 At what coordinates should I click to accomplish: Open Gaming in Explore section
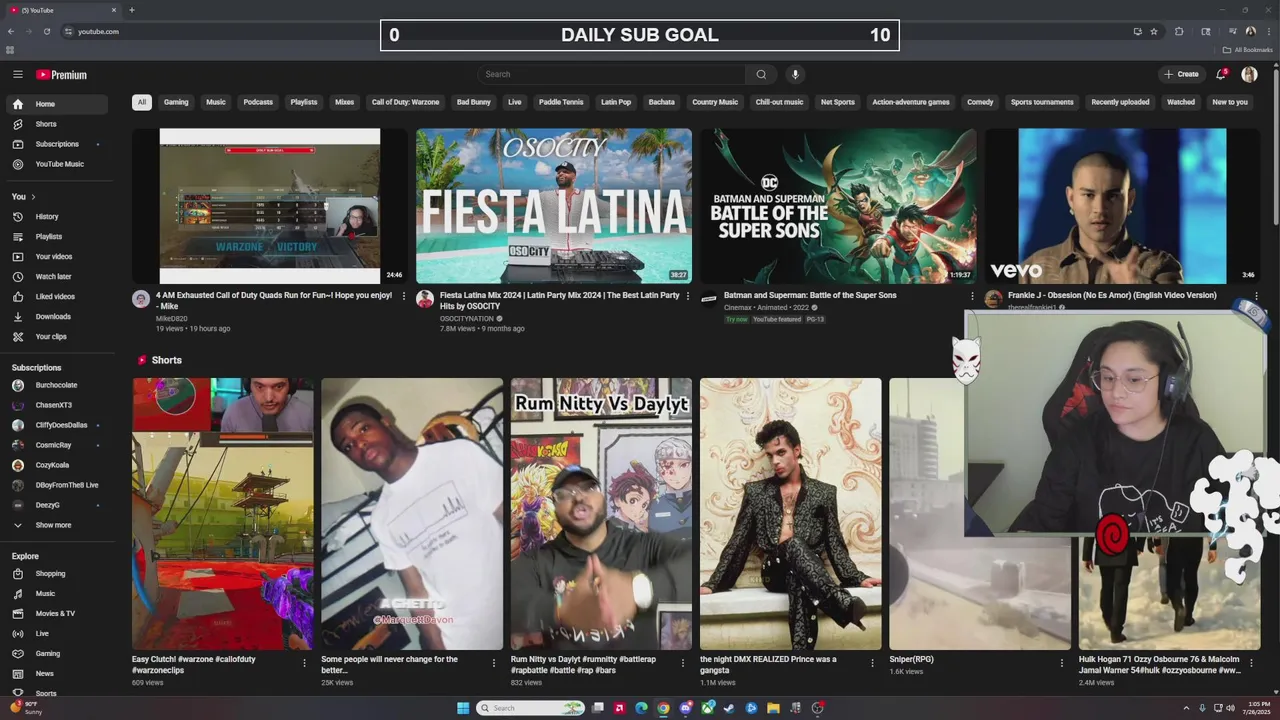[x=56, y=653]
